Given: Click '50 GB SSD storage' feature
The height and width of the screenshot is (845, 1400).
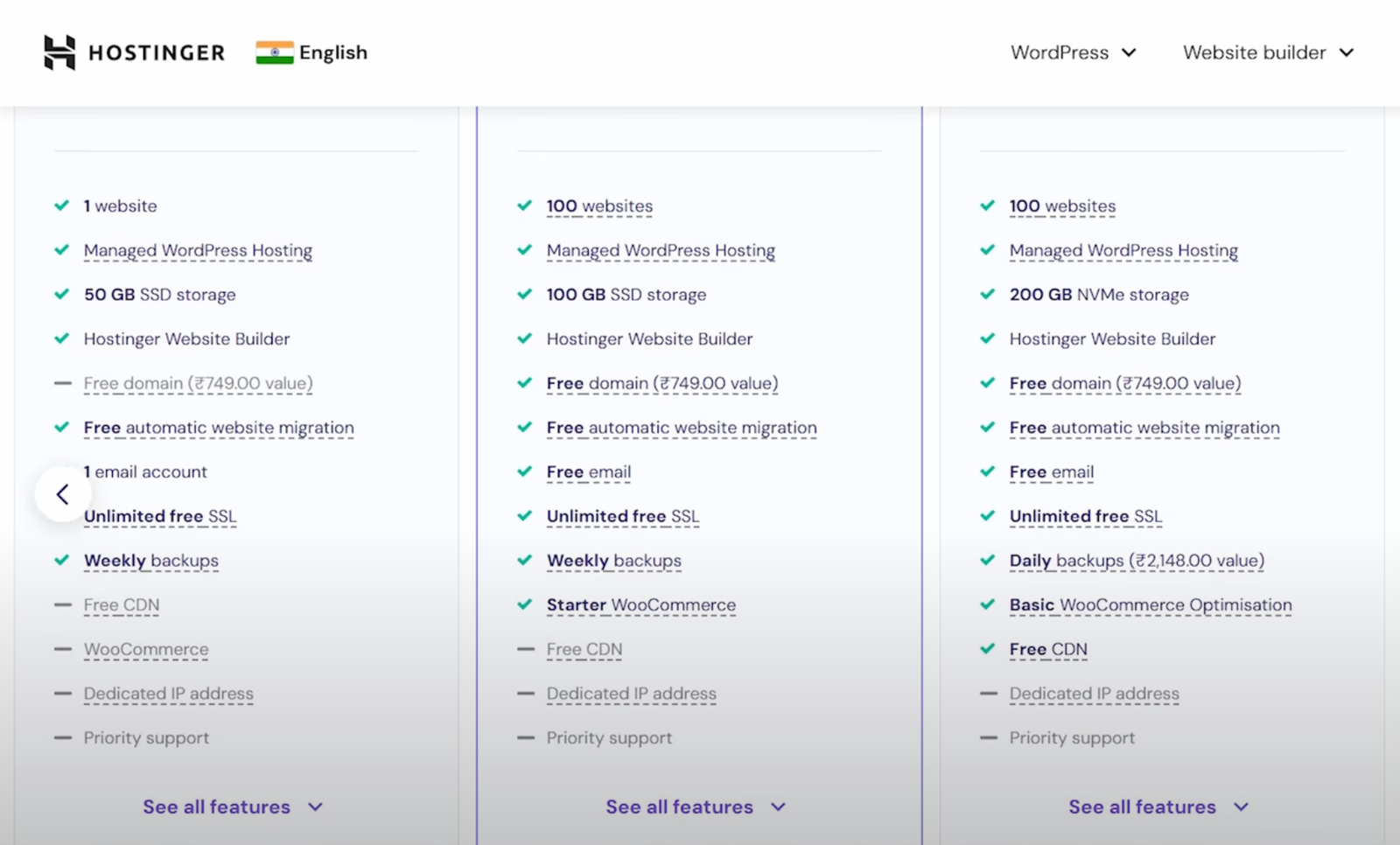Looking at the screenshot, I should [x=160, y=295].
